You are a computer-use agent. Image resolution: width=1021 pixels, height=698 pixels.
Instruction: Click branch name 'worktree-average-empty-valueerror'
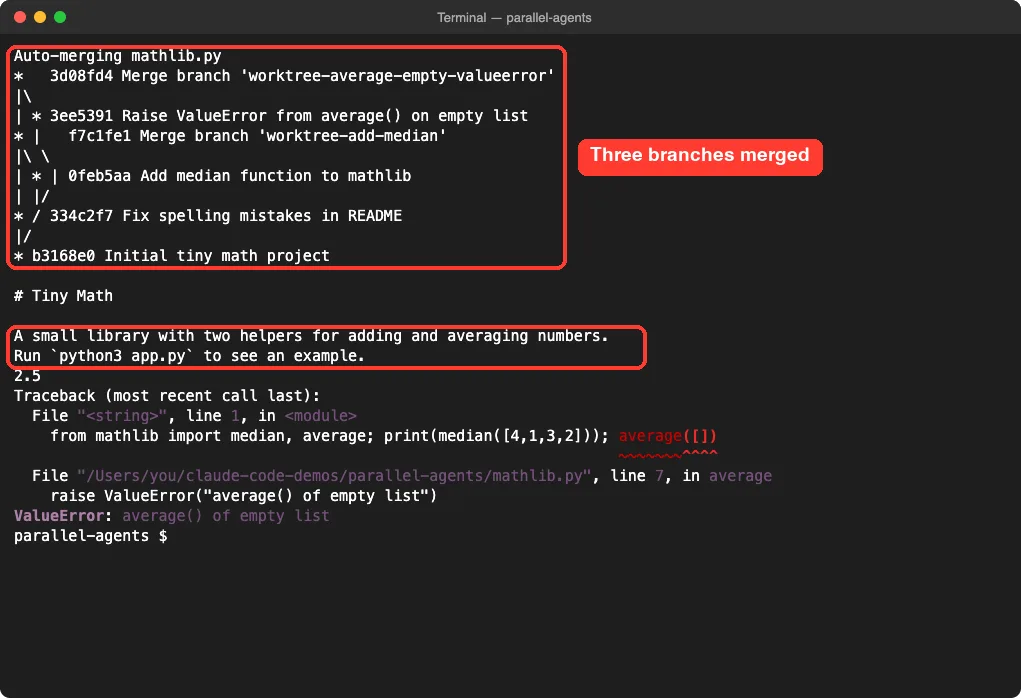pos(397,76)
